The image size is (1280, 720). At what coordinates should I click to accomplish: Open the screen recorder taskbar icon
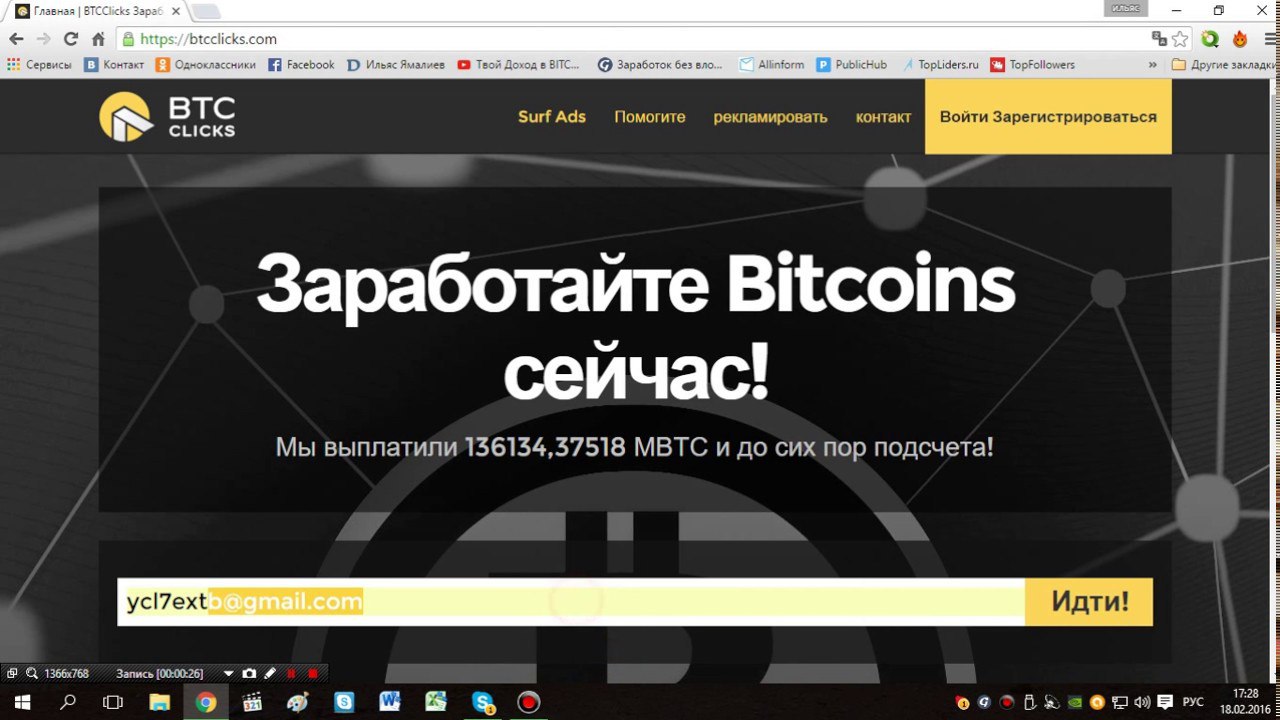click(x=528, y=703)
